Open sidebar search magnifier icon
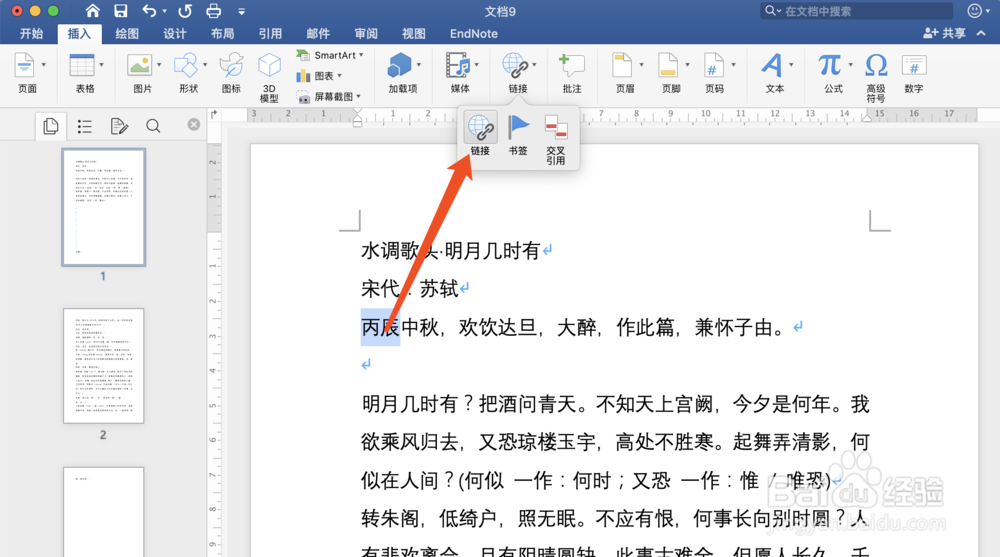Screen dimensions: 1000x557 (153, 126)
